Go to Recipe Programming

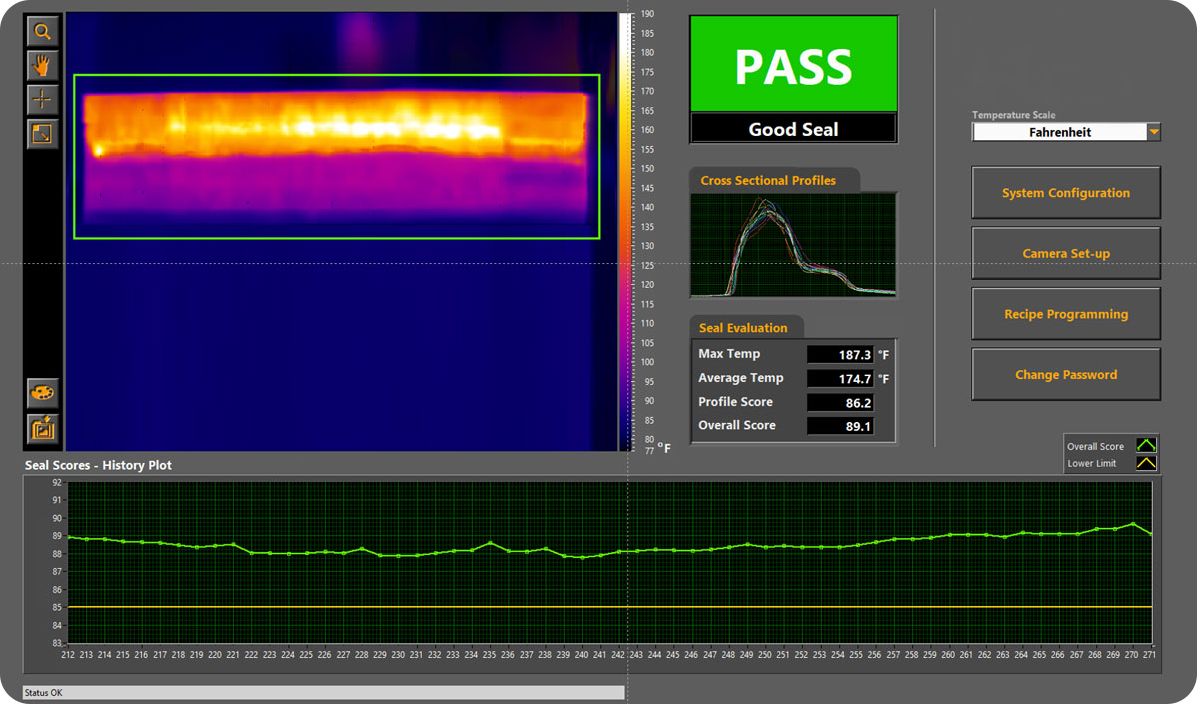click(1066, 314)
